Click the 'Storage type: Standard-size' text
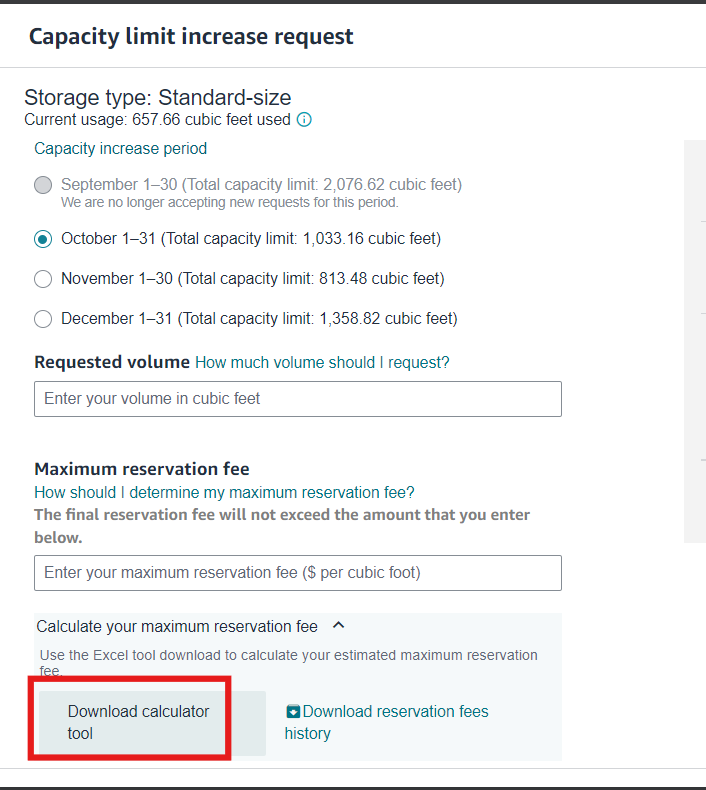This screenshot has width=706, height=790. (158, 98)
